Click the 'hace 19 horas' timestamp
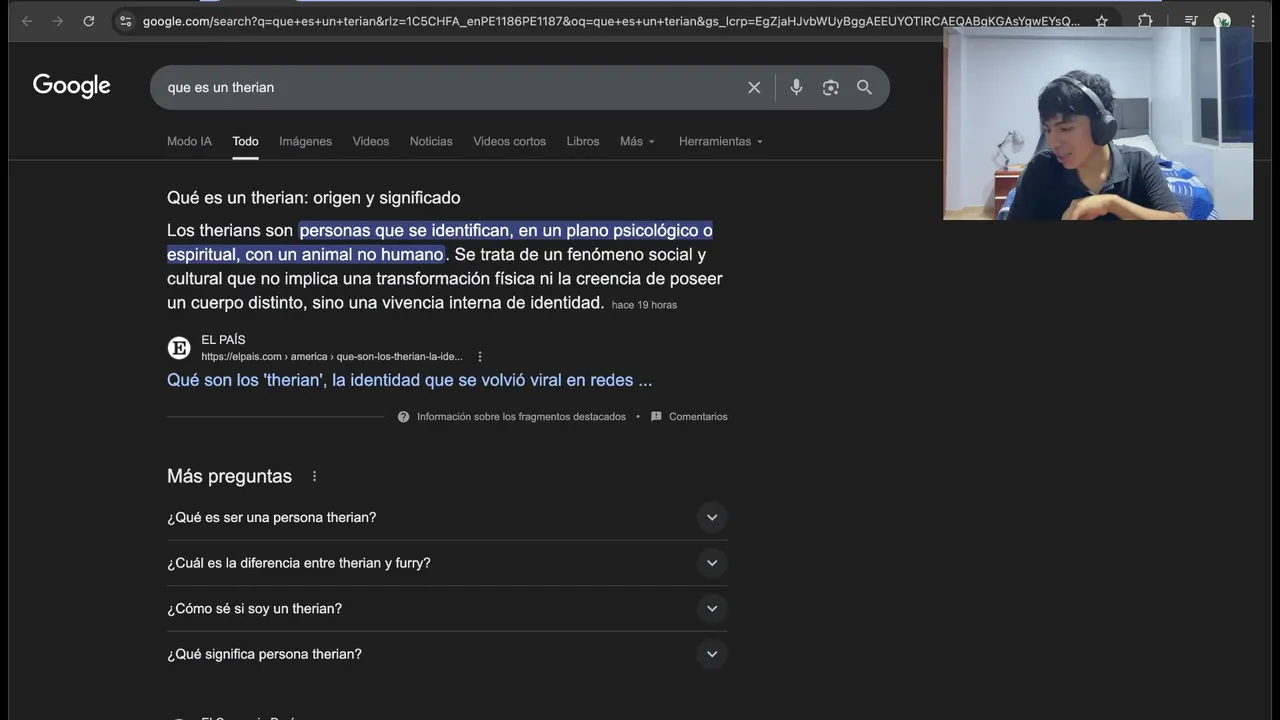The image size is (1280, 720). [x=644, y=305]
